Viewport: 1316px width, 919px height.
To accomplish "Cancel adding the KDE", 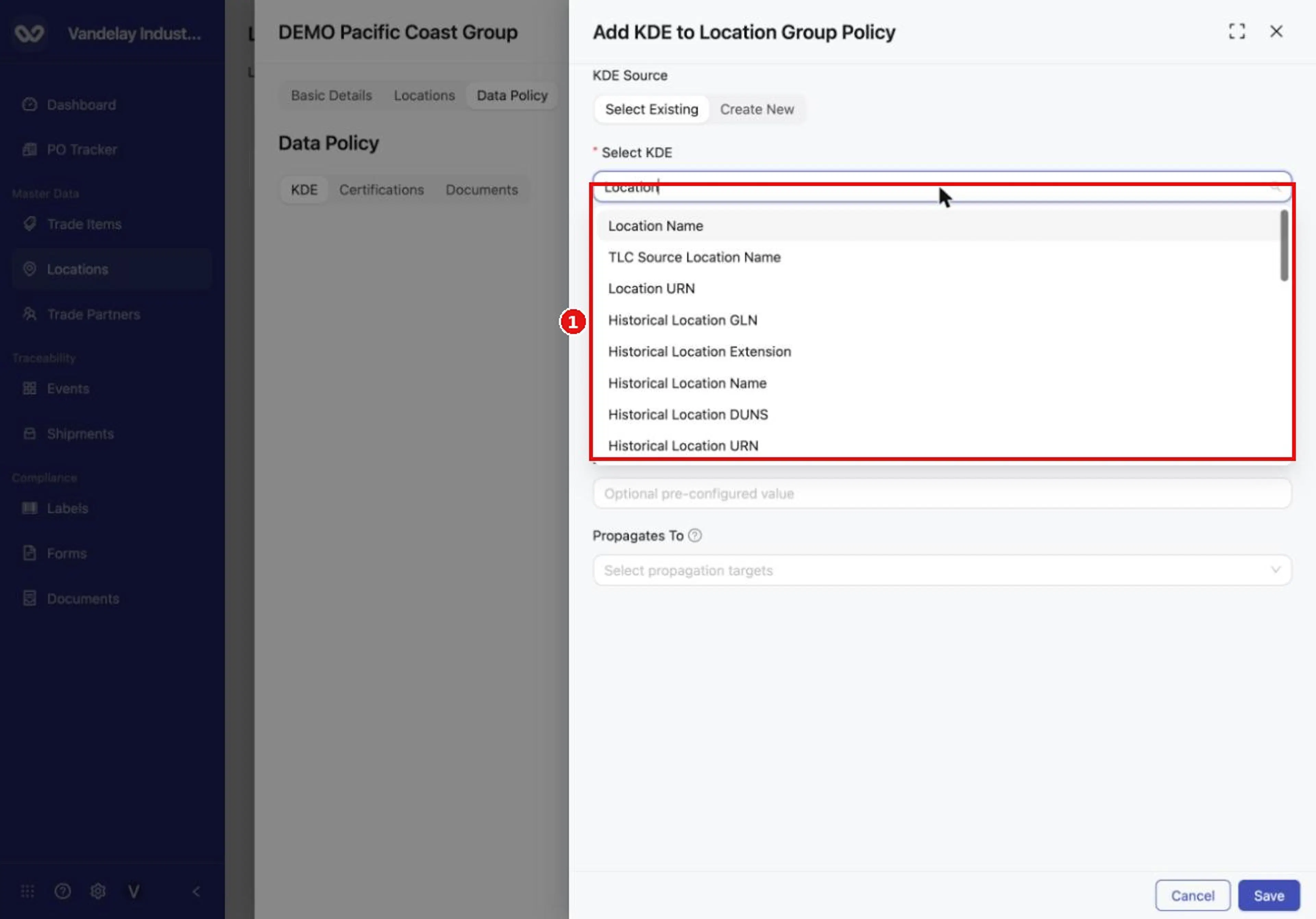I will pos(1192,895).
